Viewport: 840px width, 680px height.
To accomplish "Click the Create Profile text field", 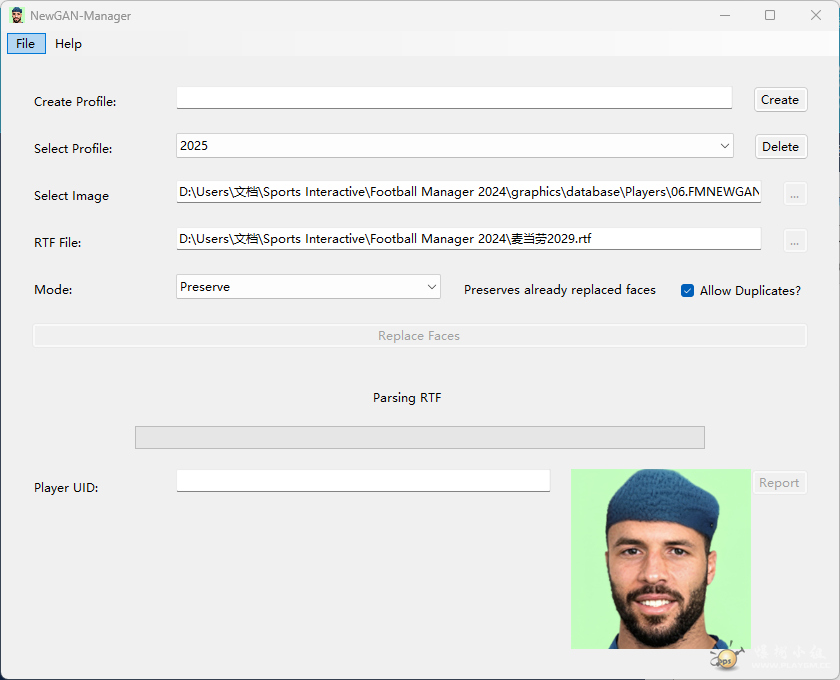I will (454, 98).
